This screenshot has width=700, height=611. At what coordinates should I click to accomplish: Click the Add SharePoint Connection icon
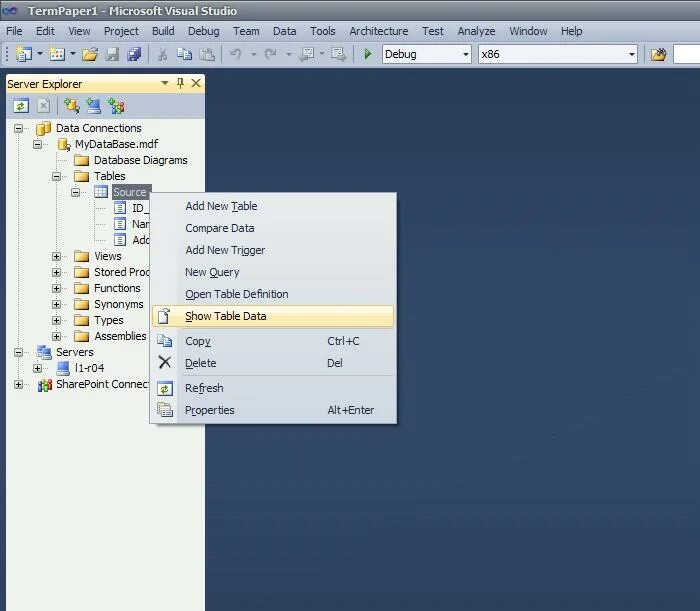pos(117,106)
